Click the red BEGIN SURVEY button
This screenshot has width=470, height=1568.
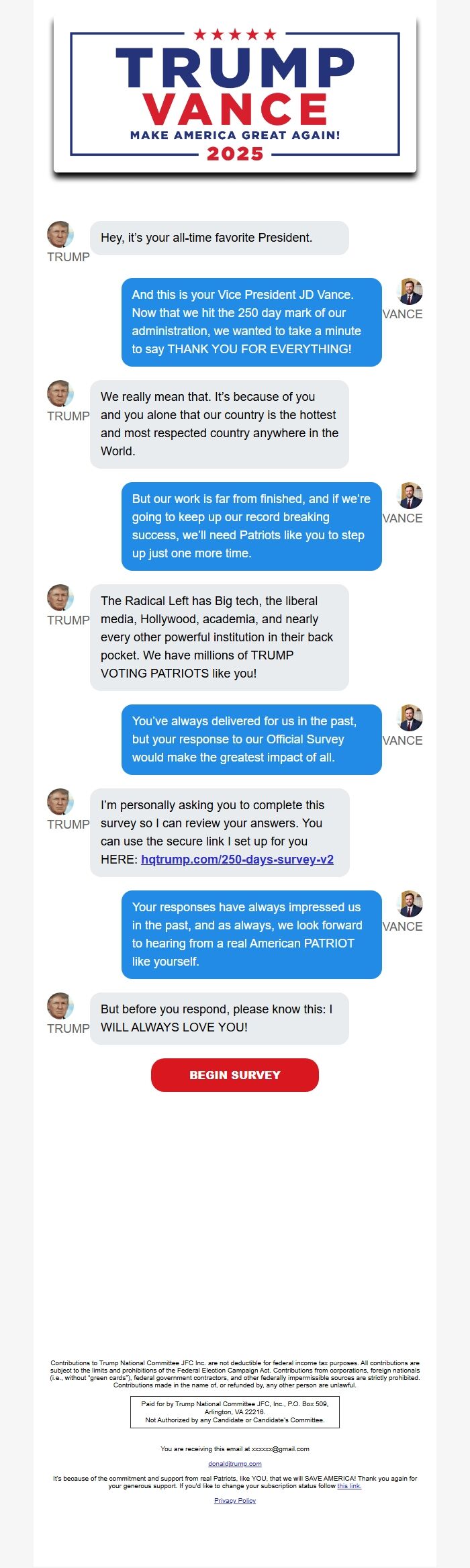pyautogui.click(x=234, y=1074)
